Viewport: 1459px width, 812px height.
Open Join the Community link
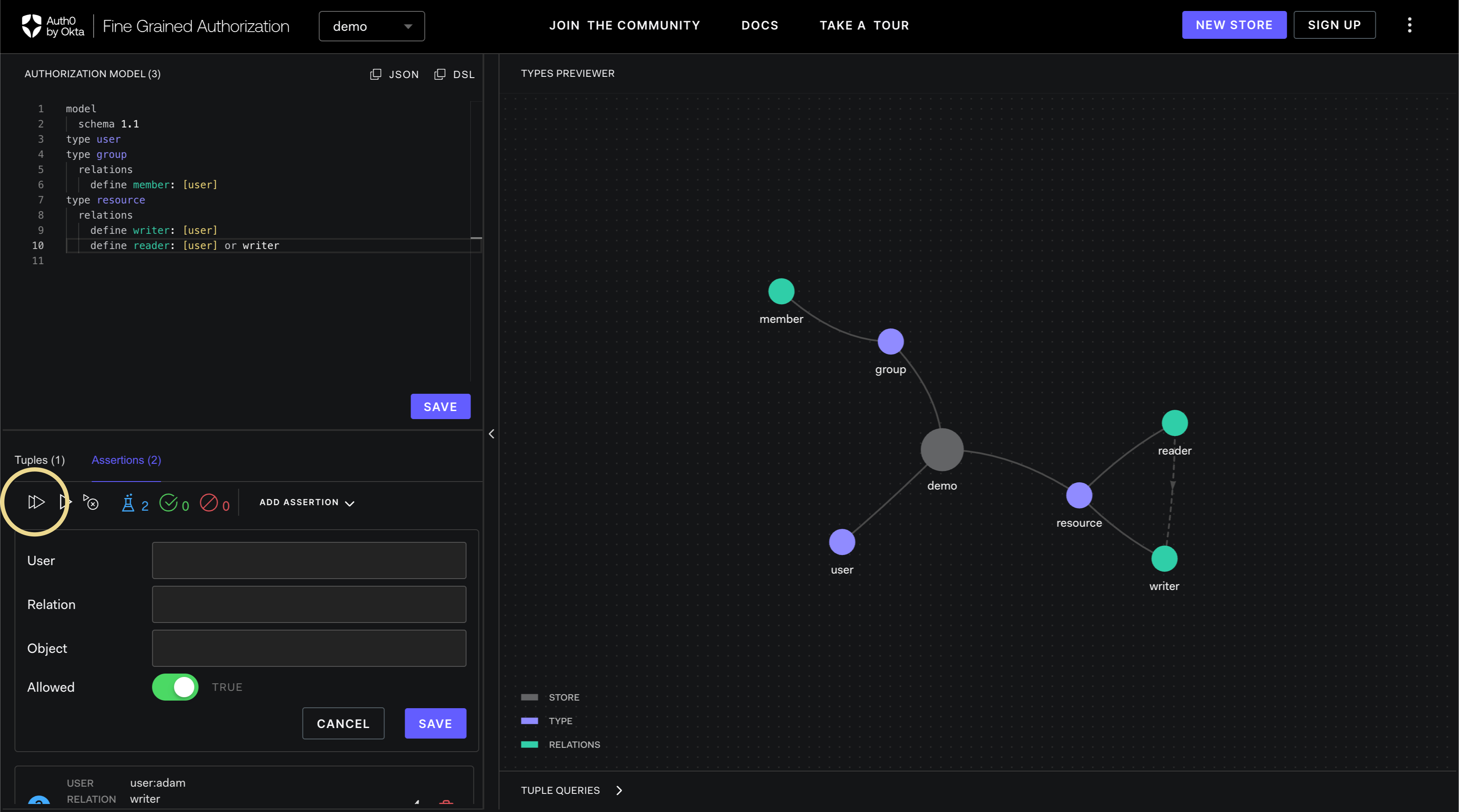click(624, 25)
